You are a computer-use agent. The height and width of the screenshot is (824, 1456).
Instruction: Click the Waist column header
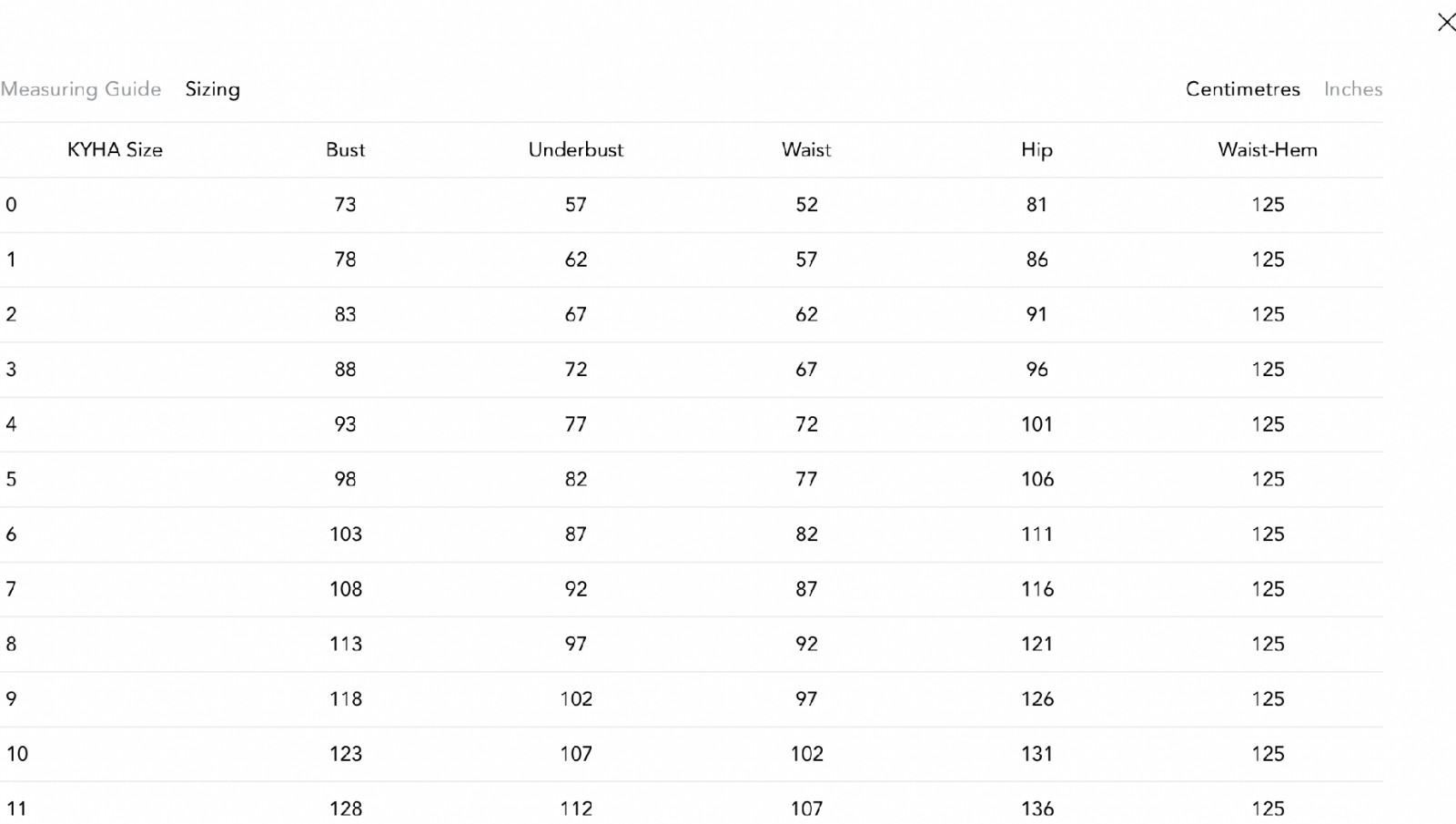click(x=806, y=150)
